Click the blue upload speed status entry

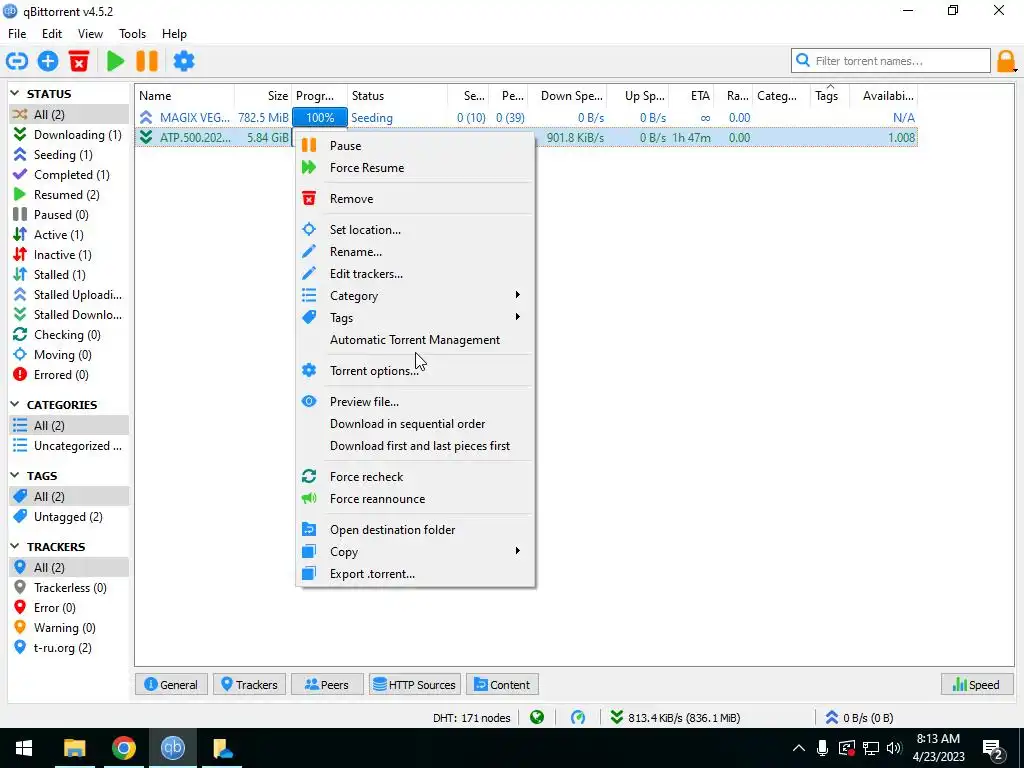tap(859, 718)
